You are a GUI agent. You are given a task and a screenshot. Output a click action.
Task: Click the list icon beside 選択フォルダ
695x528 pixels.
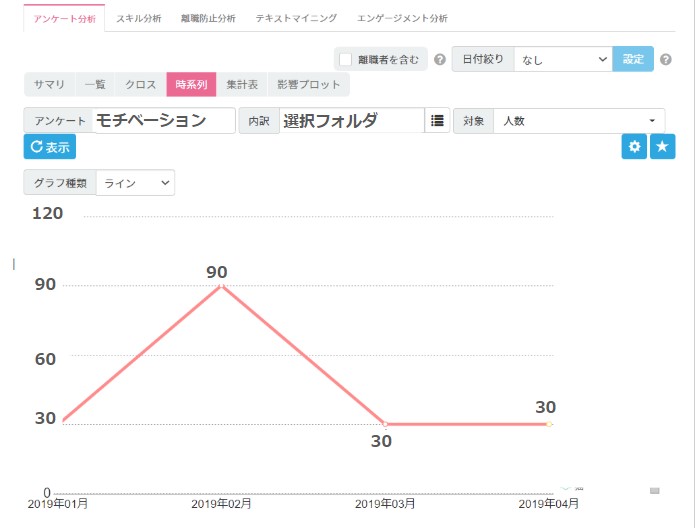[x=437, y=121]
